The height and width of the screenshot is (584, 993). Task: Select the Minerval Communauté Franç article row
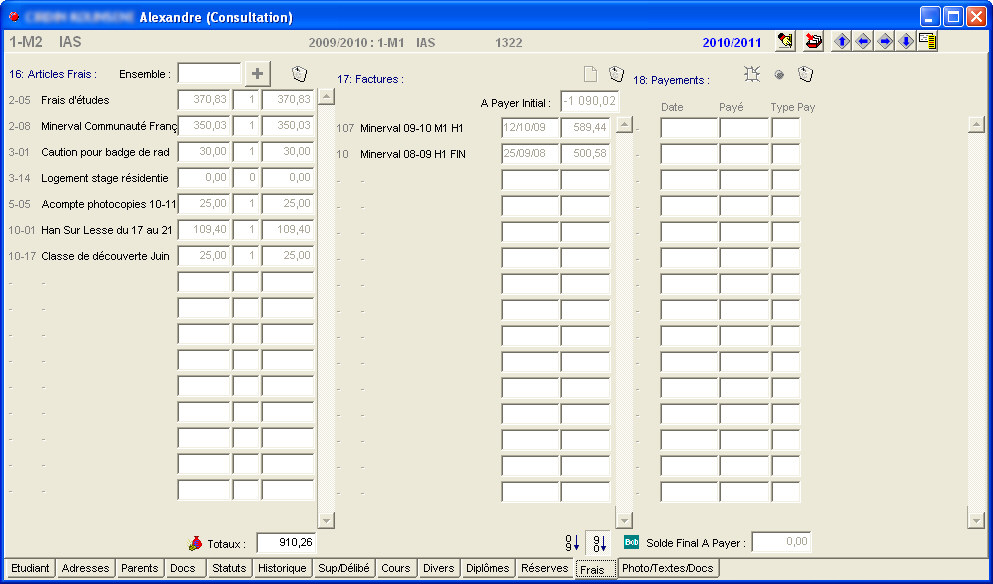(x=161, y=126)
